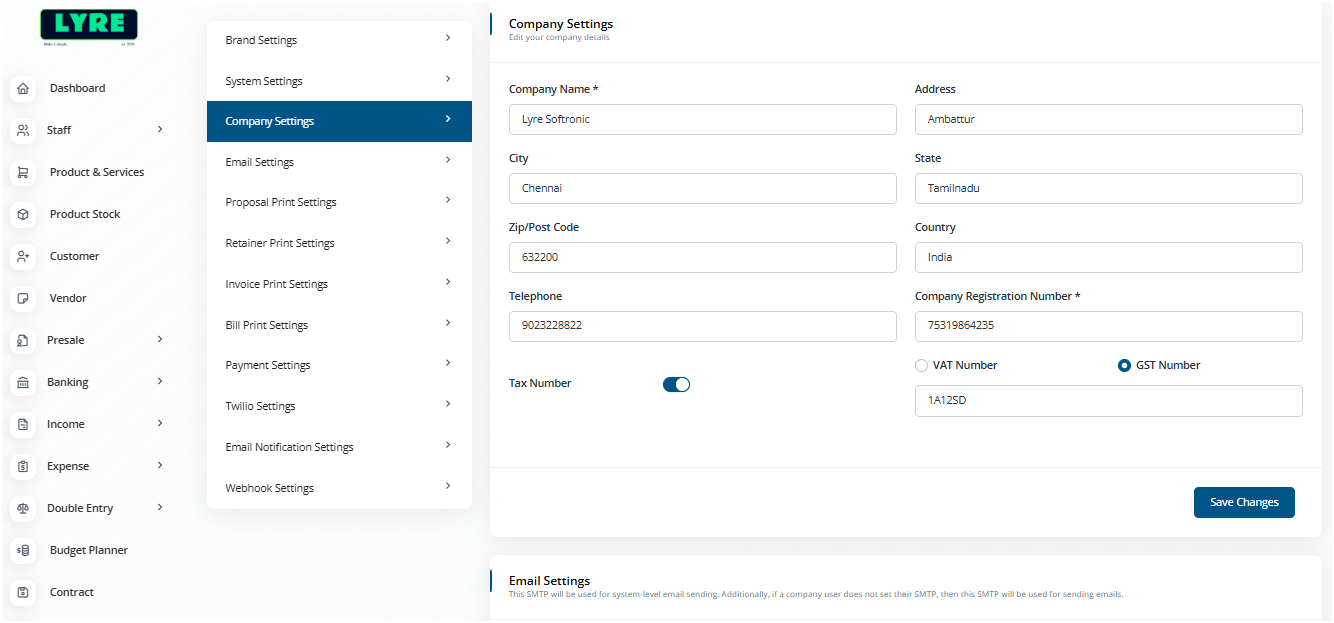Screen dimensions: 1334x623
Task: Select the VAT Number radio button
Action: tap(922, 366)
